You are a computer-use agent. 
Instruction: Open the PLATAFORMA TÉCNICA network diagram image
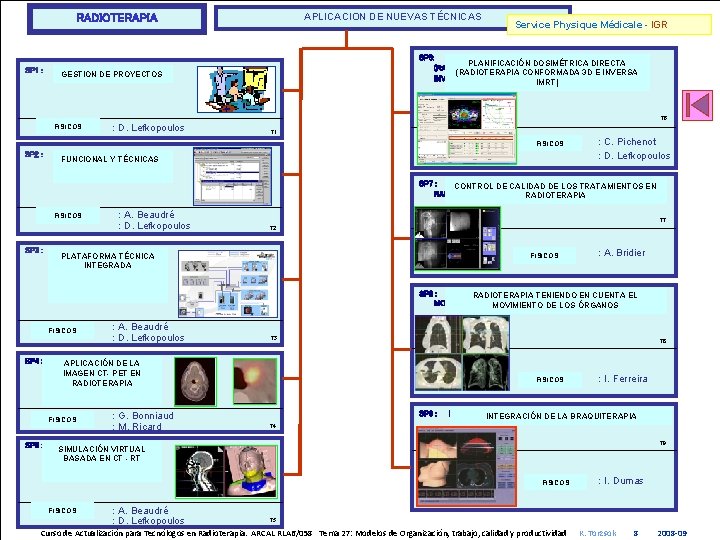[228, 284]
